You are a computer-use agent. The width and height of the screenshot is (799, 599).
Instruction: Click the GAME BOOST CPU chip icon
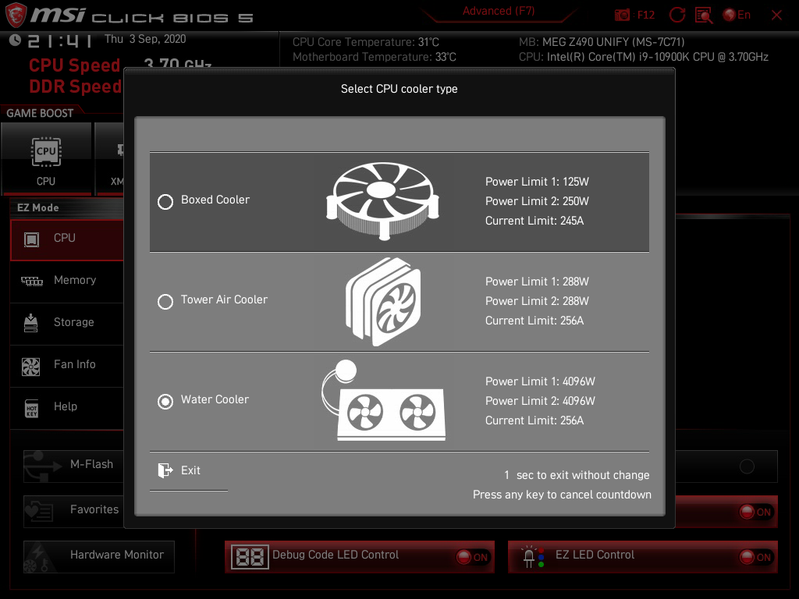click(46, 151)
